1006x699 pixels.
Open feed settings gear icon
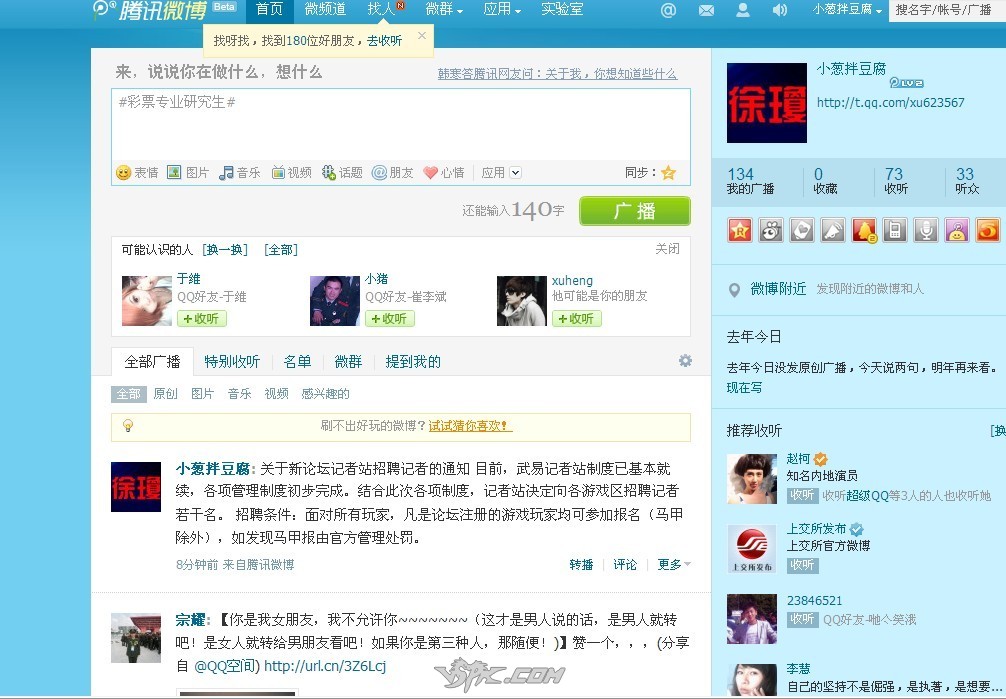coord(685,361)
